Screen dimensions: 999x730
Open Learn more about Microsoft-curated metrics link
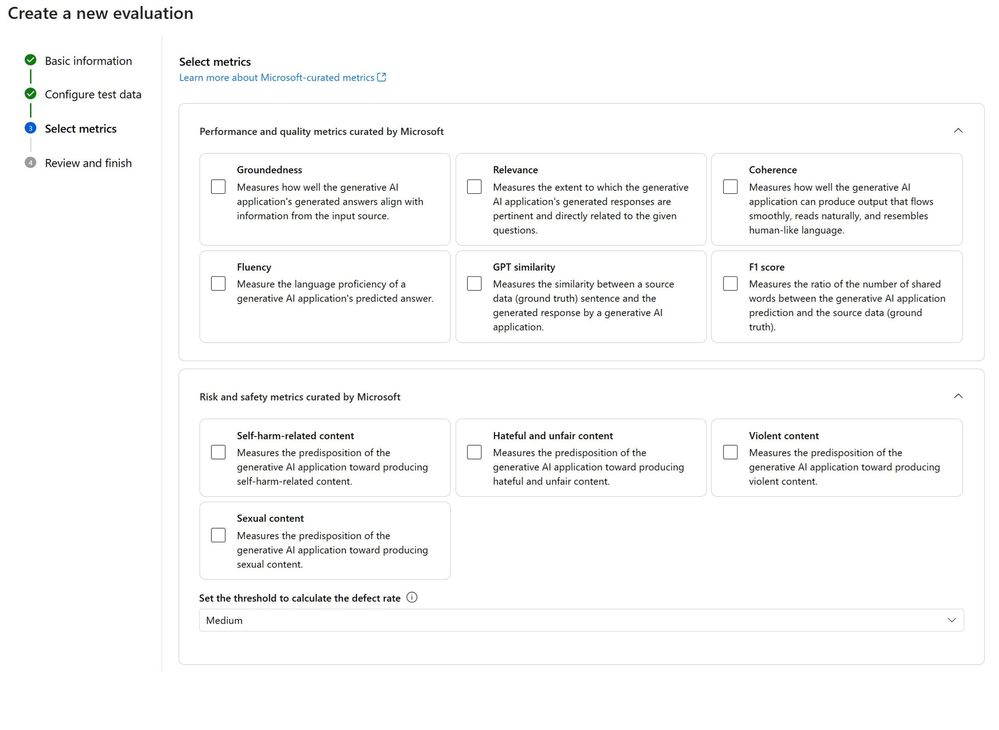(x=276, y=78)
